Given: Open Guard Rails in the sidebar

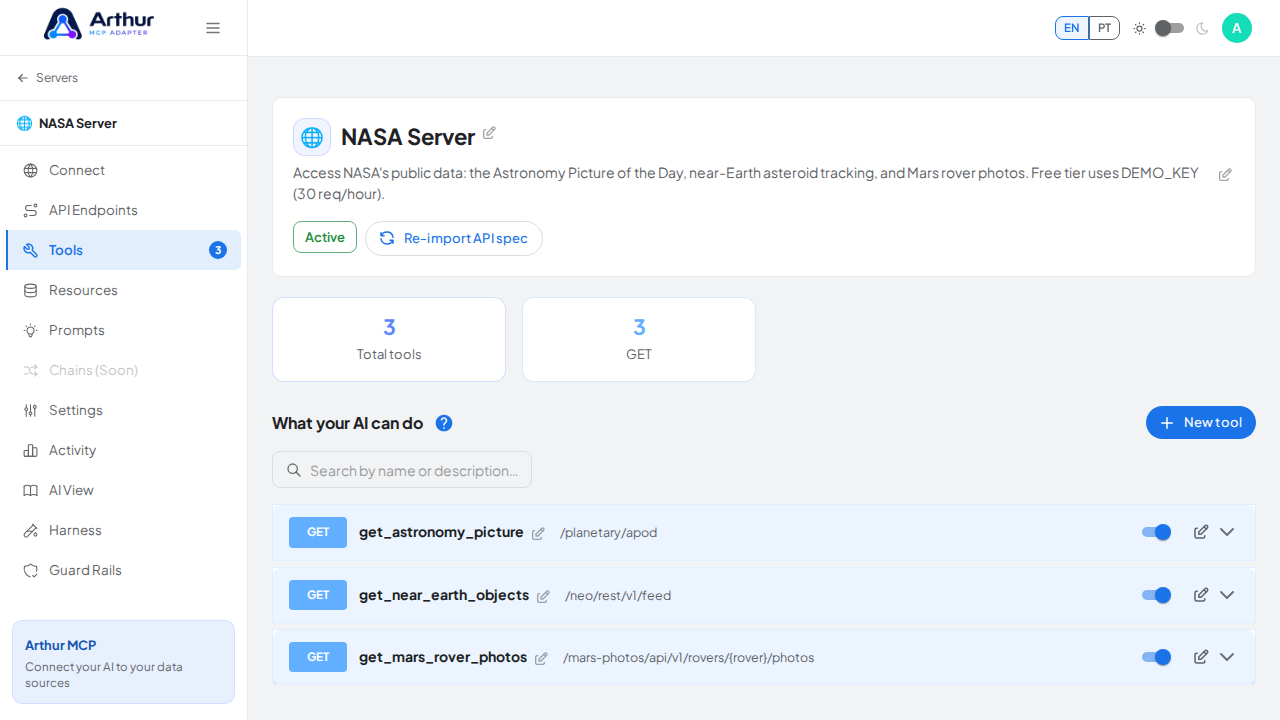Looking at the screenshot, I should pos(123,570).
